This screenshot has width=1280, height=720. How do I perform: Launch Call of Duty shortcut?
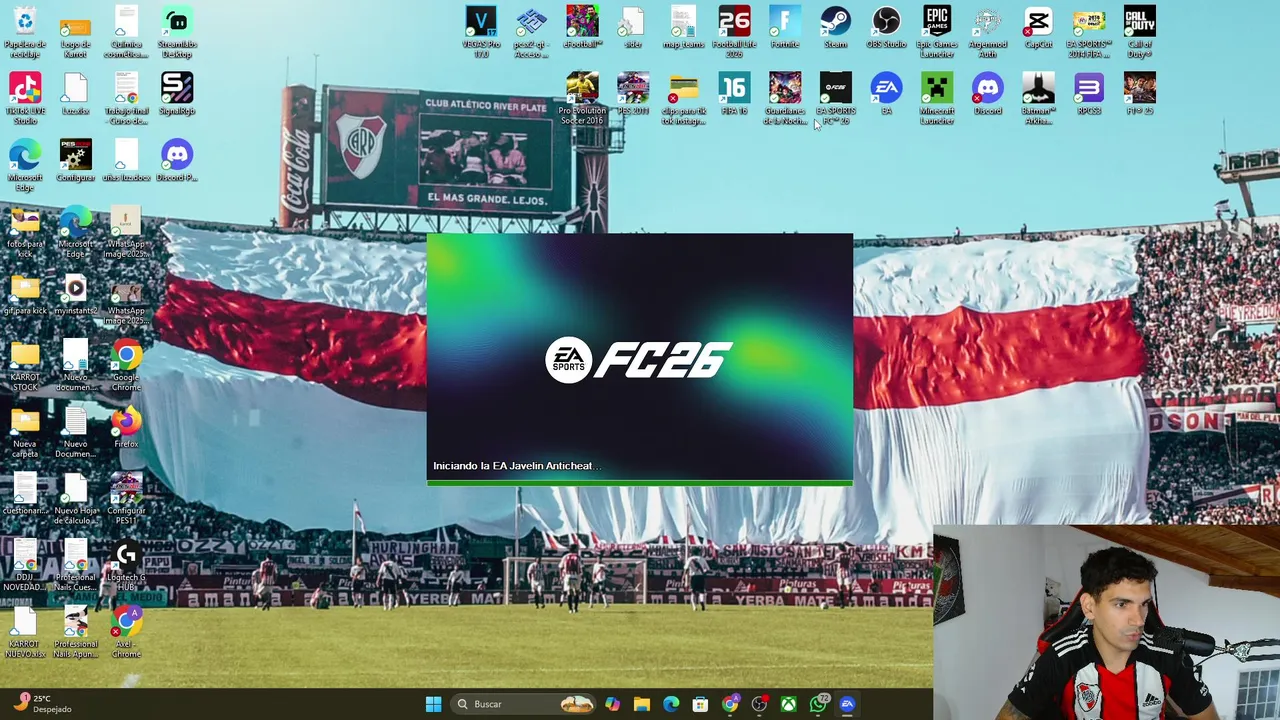(1139, 32)
